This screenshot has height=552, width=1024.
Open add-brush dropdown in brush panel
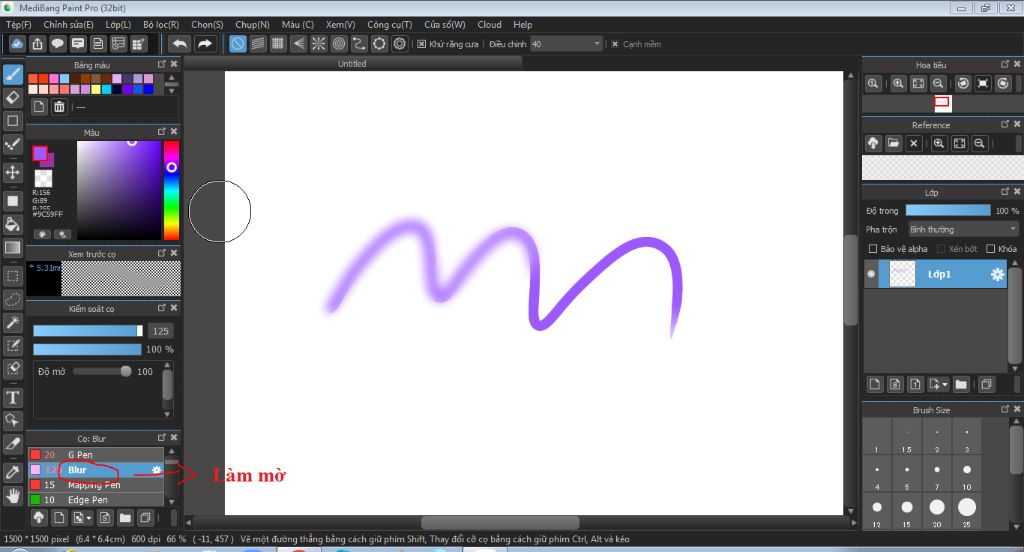tap(82, 518)
